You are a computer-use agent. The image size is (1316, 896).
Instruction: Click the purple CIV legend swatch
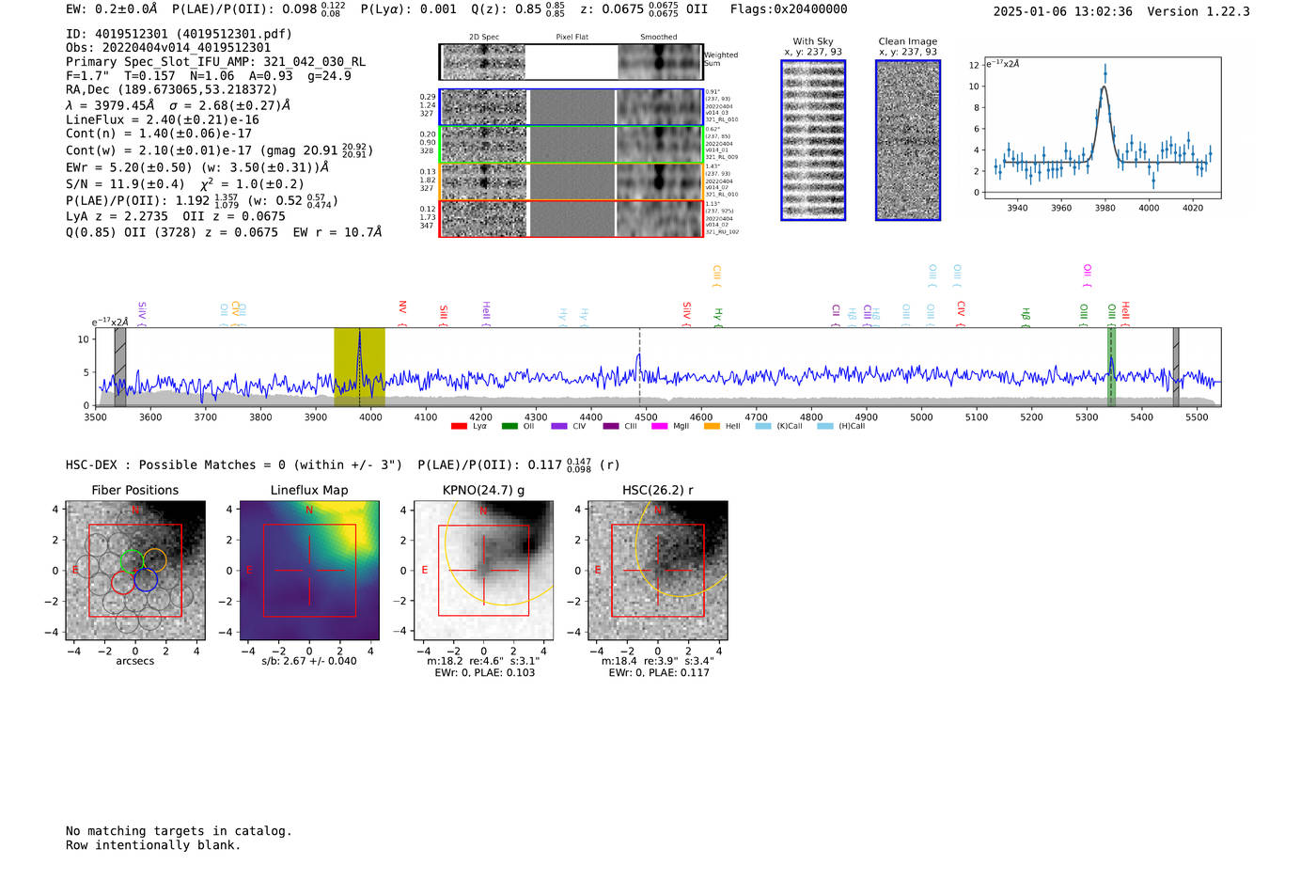pos(559,426)
